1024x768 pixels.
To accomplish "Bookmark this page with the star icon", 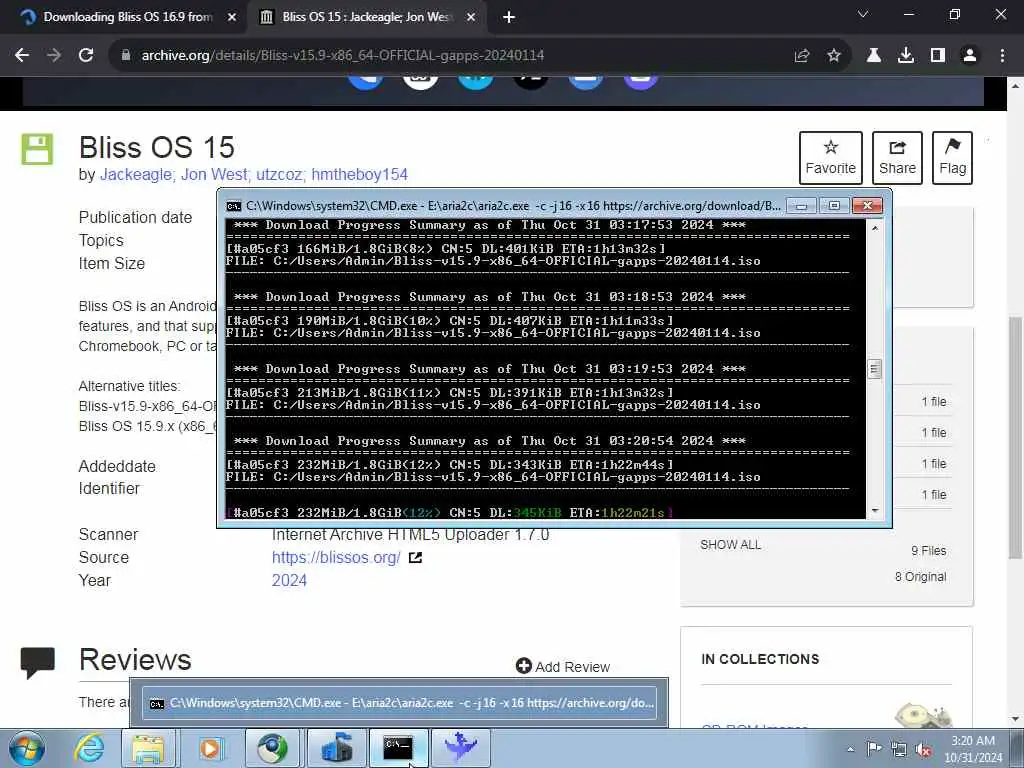I will (834, 56).
